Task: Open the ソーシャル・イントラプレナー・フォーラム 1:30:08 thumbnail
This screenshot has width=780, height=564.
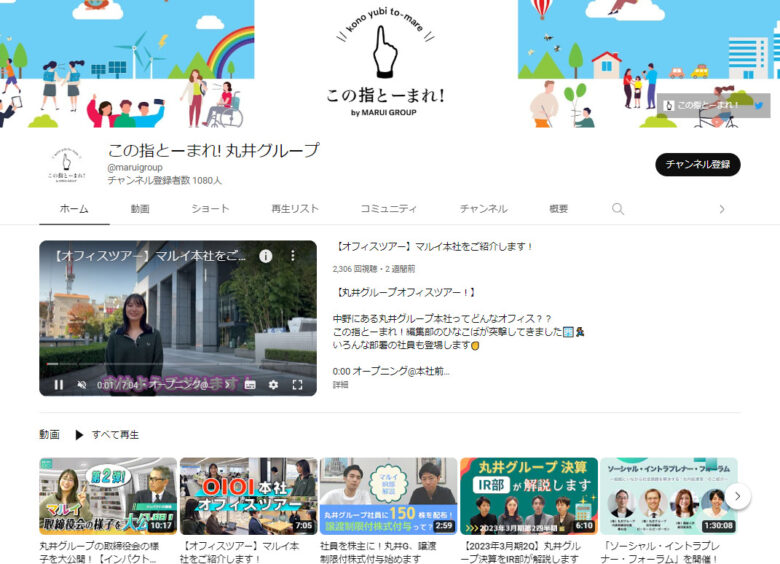Action: [x=669, y=496]
